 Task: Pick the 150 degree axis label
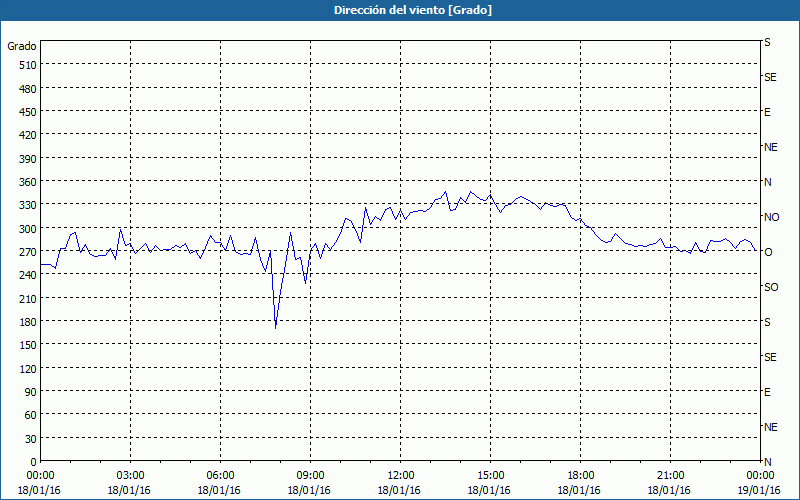pyautogui.click(x=29, y=345)
